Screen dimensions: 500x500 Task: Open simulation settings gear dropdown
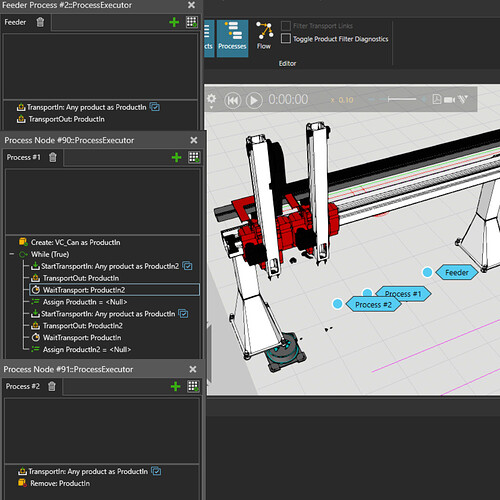(x=211, y=100)
